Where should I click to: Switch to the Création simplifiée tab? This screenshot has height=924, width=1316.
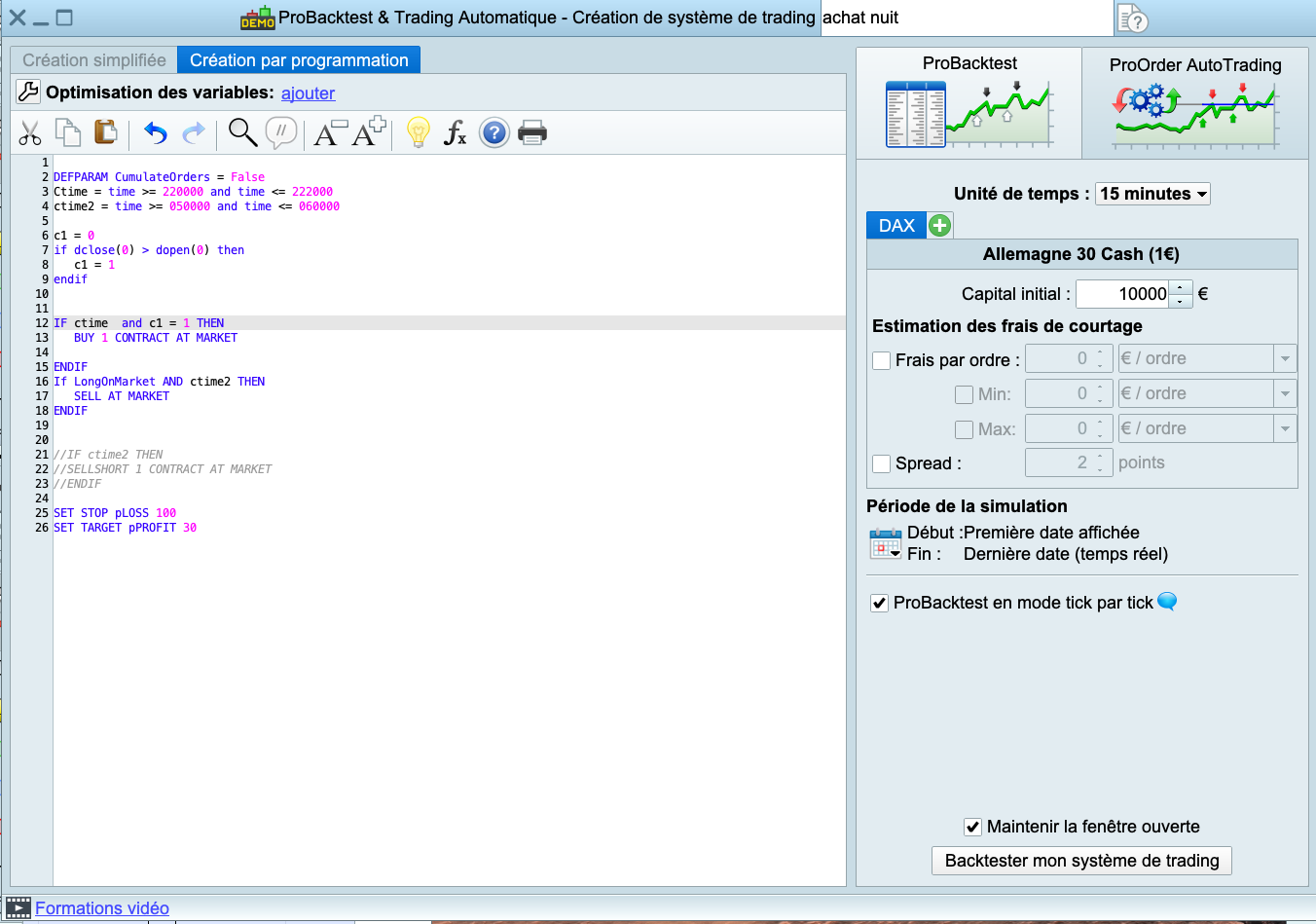click(94, 60)
